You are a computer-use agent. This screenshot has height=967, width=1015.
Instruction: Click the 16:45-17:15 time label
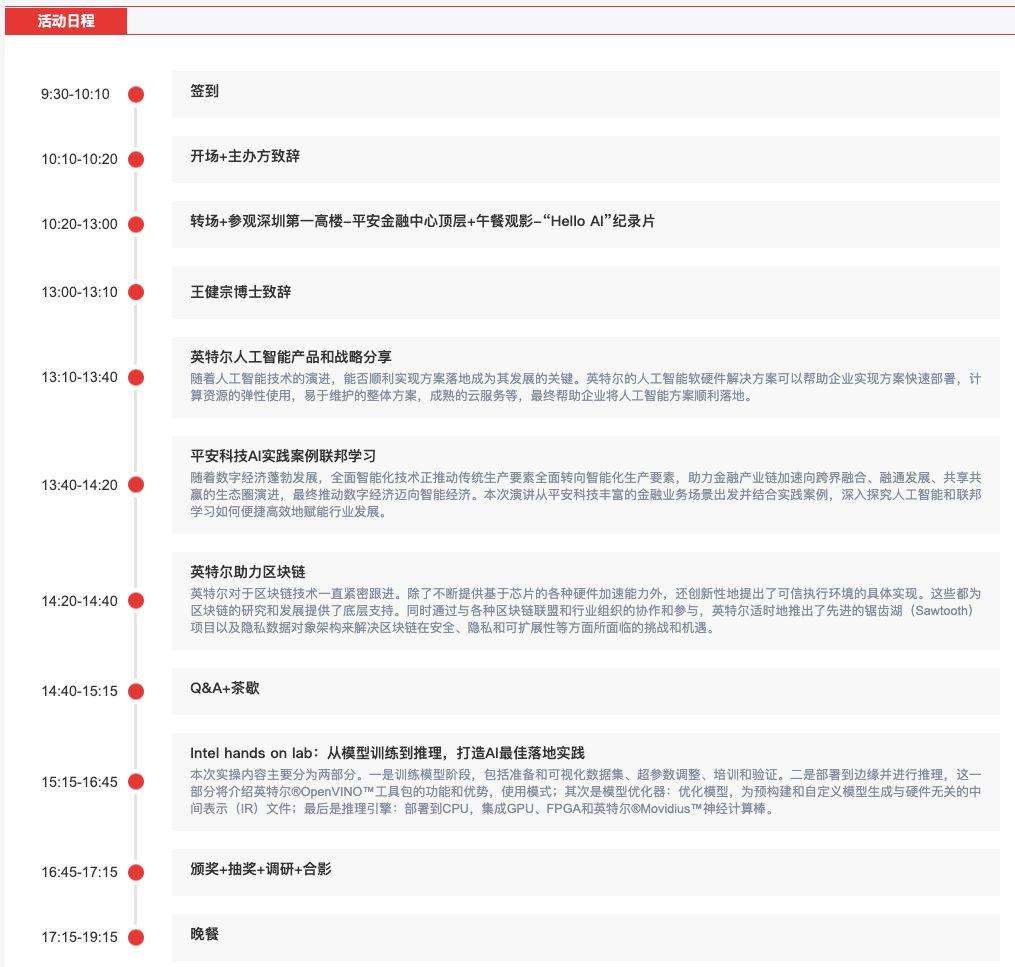tap(80, 873)
